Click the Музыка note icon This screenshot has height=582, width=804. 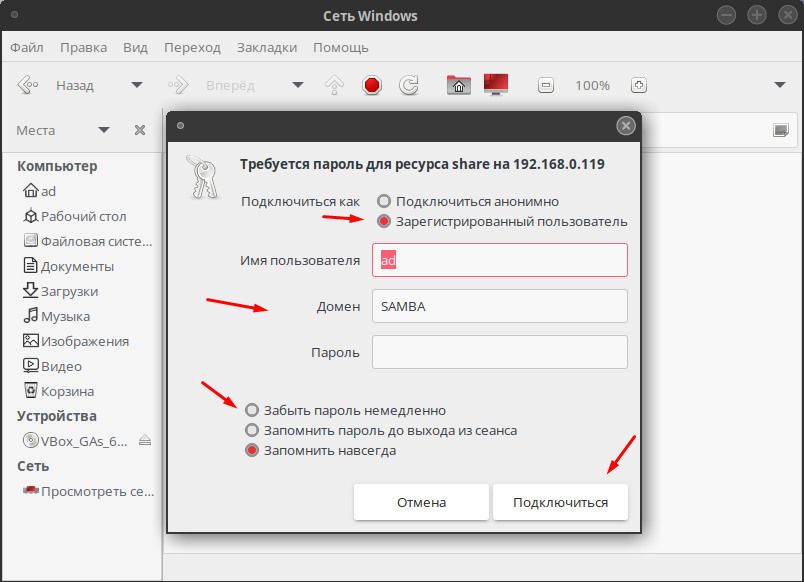tap(31, 315)
